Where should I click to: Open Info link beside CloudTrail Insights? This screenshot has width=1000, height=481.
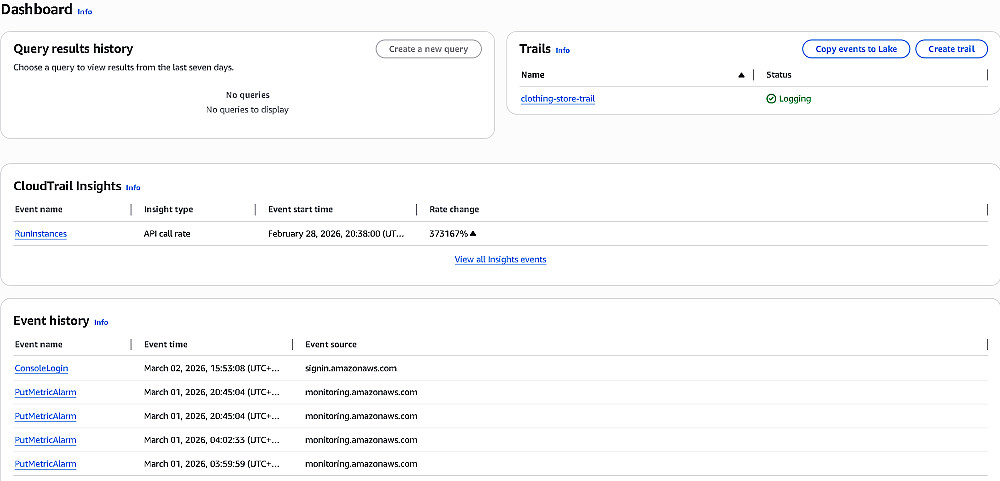point(133,187)
